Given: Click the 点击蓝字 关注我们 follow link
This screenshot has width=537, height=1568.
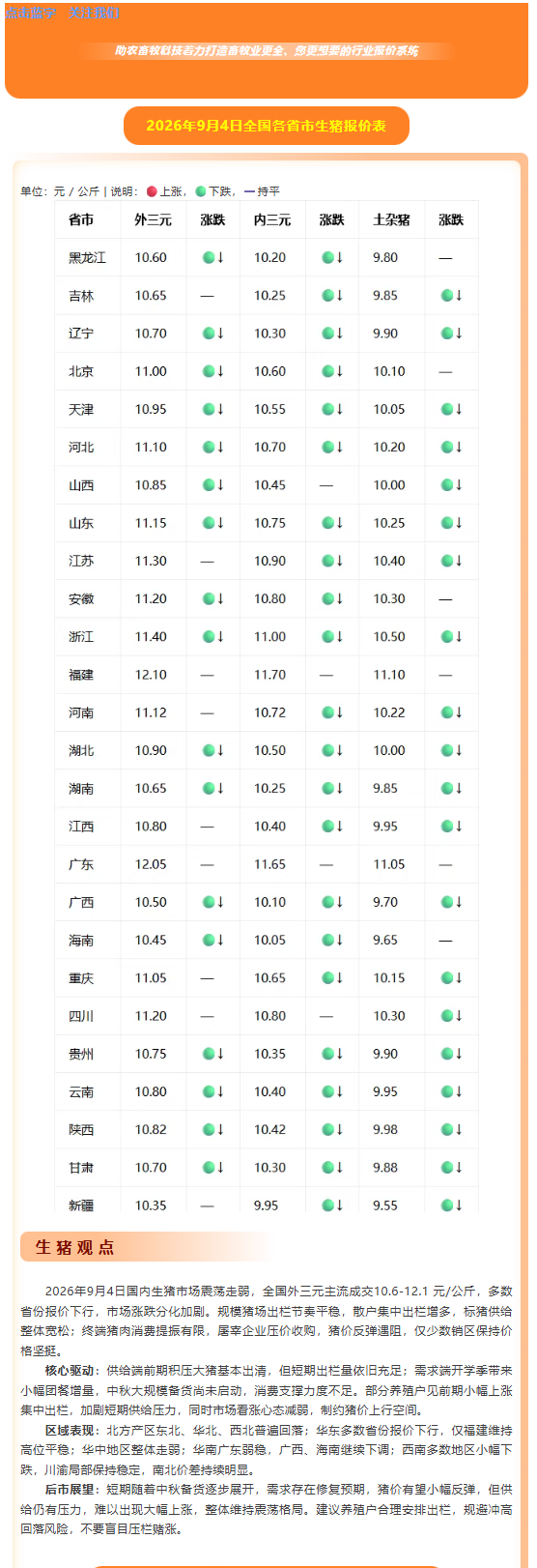Looking at the screenshot, I should point(63,14).
